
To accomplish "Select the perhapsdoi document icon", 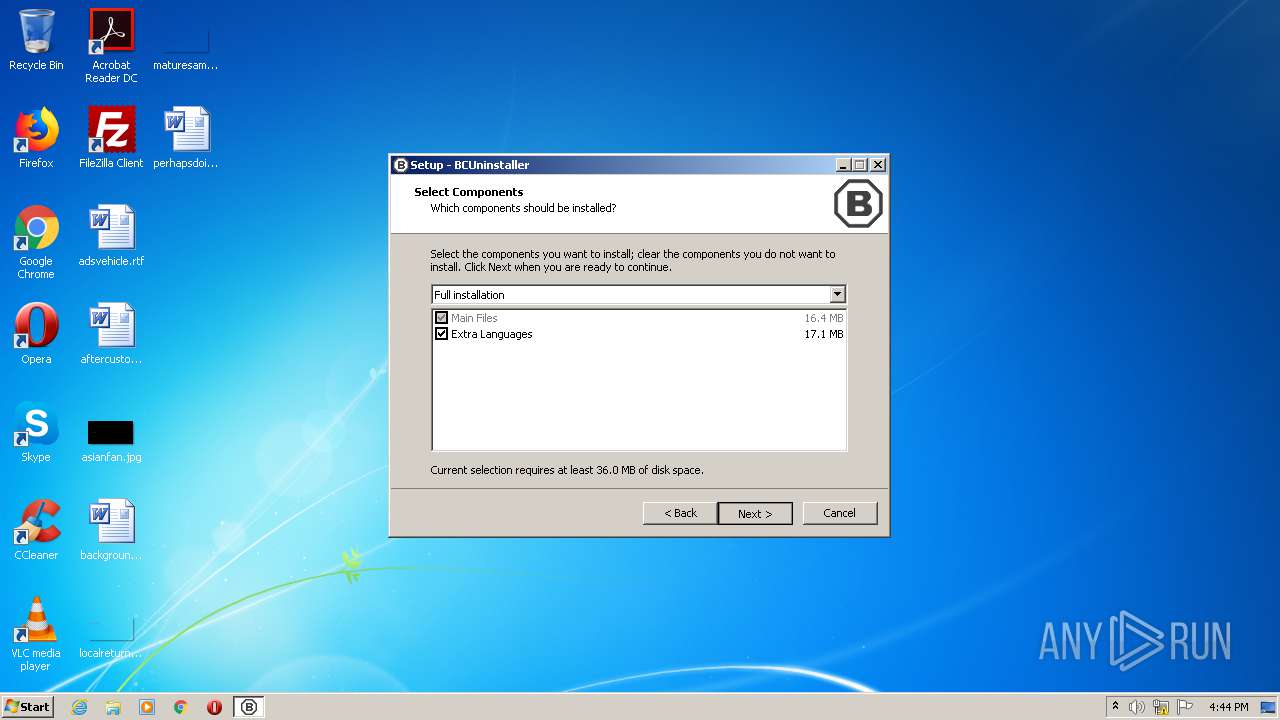I will 185,139.
